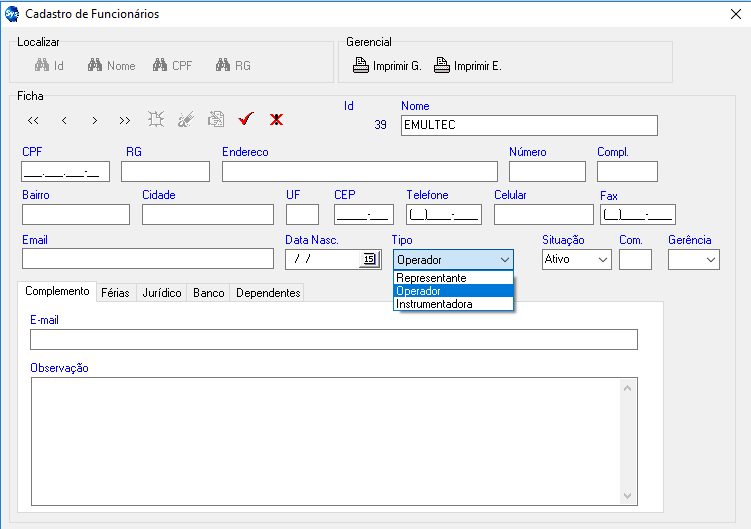This screenshot has width=751, height=529.
Task: Click the Imprimir G. print button
Action: coord(387,66)
